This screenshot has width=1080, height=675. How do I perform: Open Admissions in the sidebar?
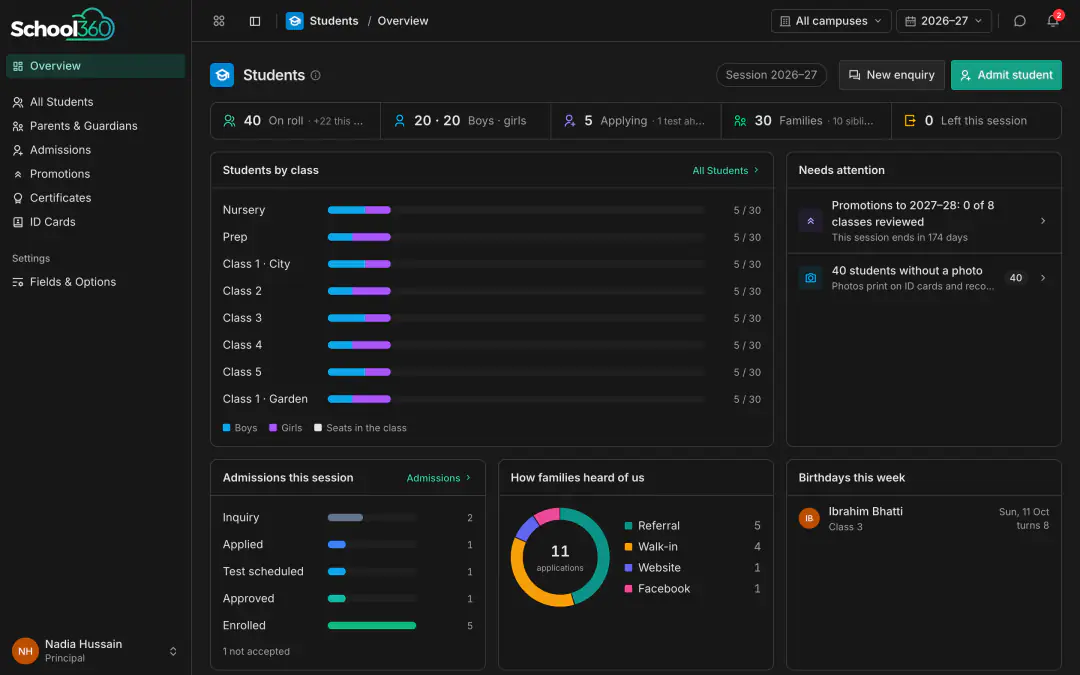click(96, 150)
